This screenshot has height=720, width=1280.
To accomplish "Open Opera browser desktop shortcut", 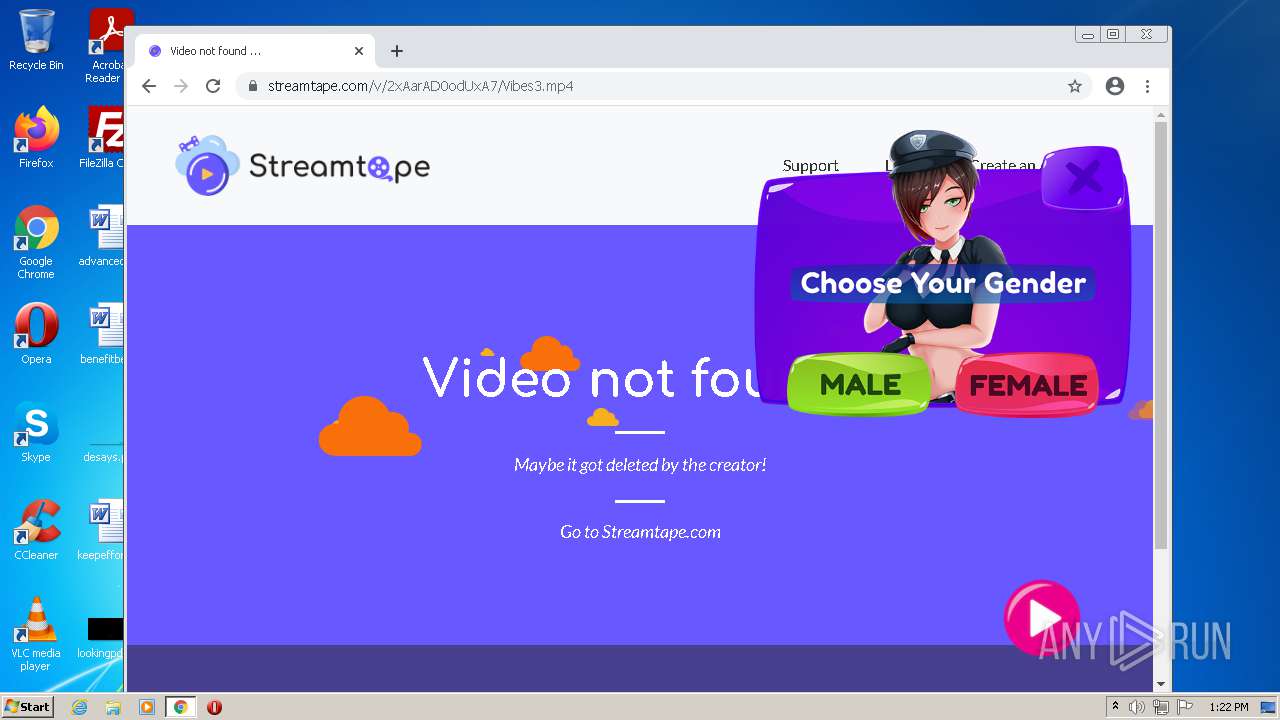I will (36, 334).
